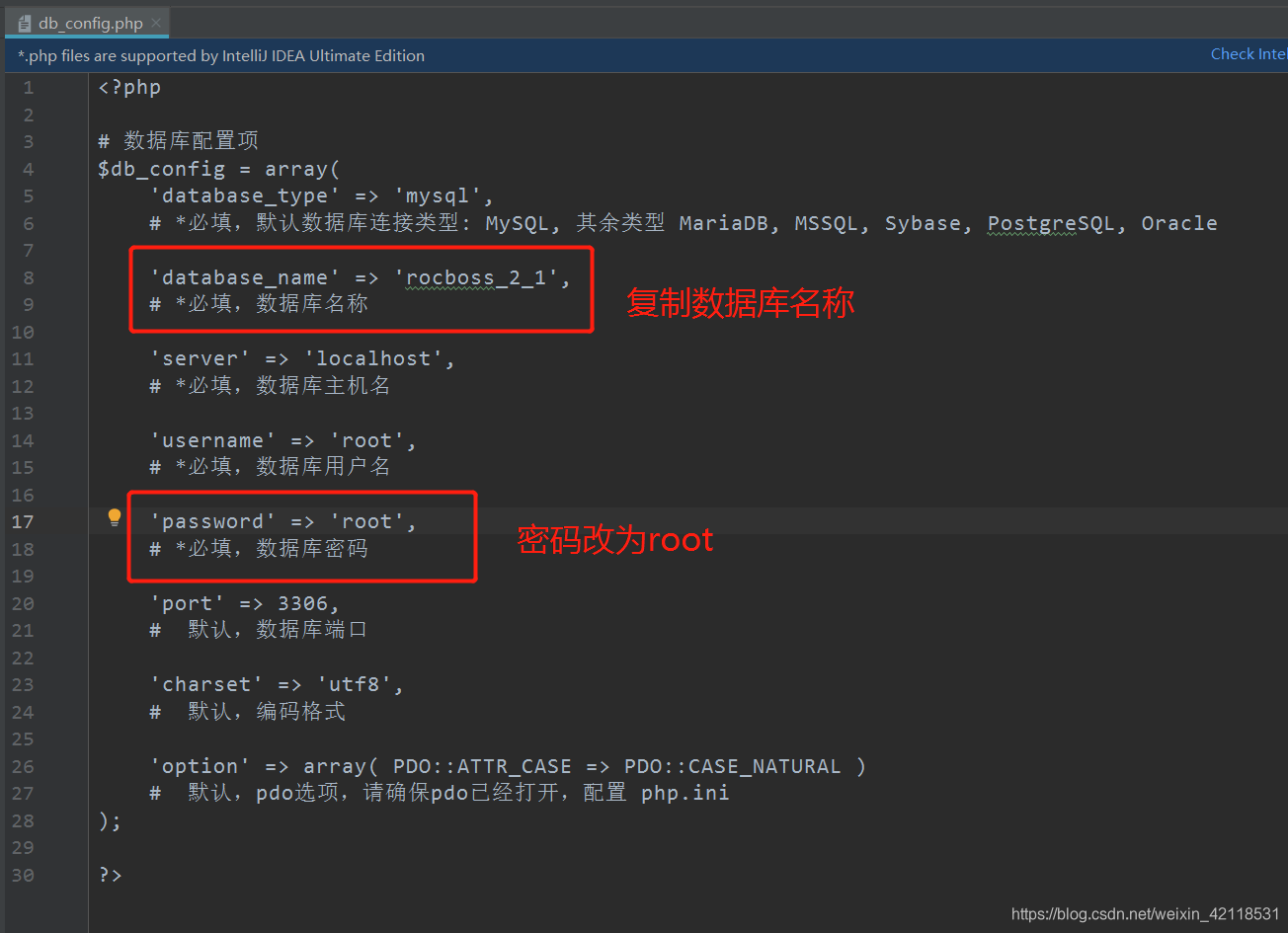Click line number 8 in the gutter
1288x933 pixels.
28,277
